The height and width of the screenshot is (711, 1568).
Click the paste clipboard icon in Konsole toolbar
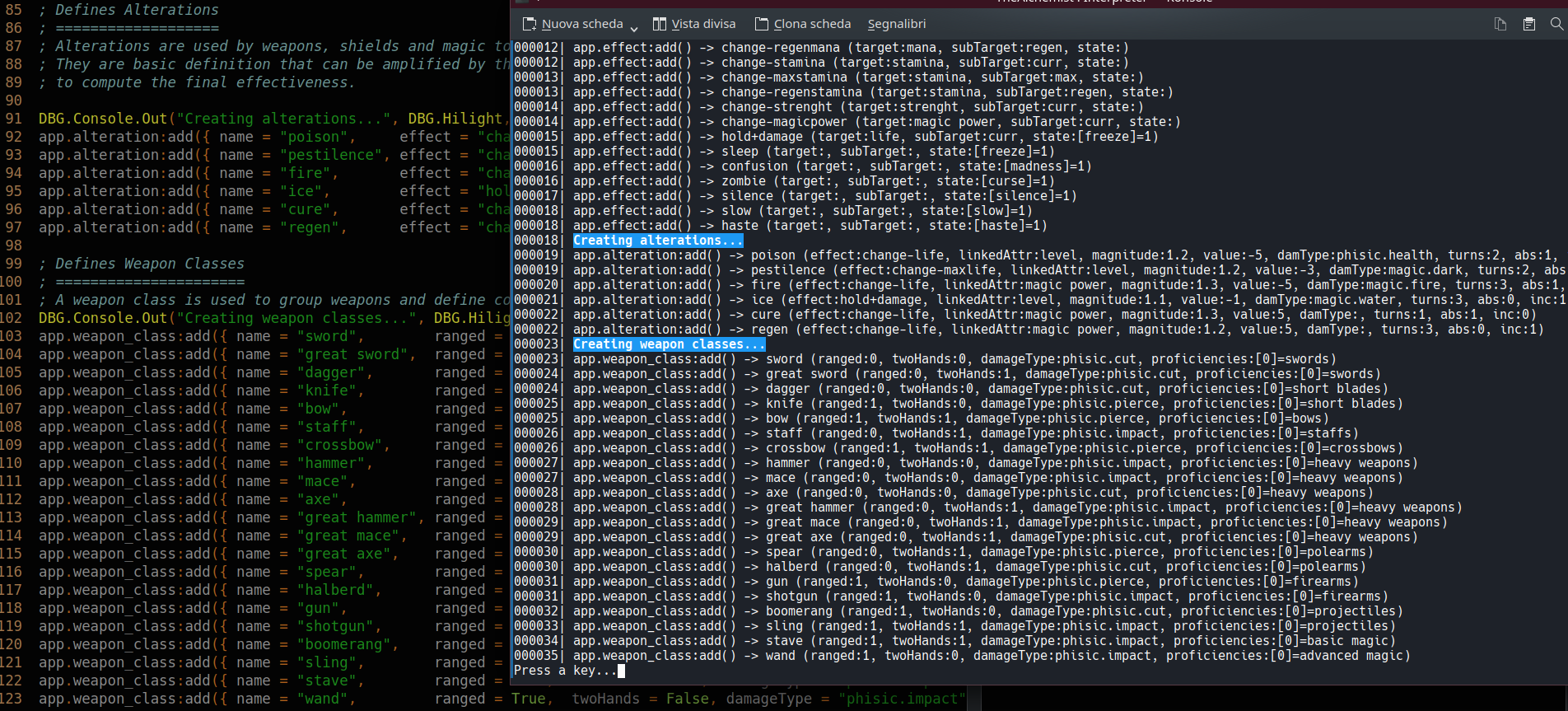coord(1529,24)
